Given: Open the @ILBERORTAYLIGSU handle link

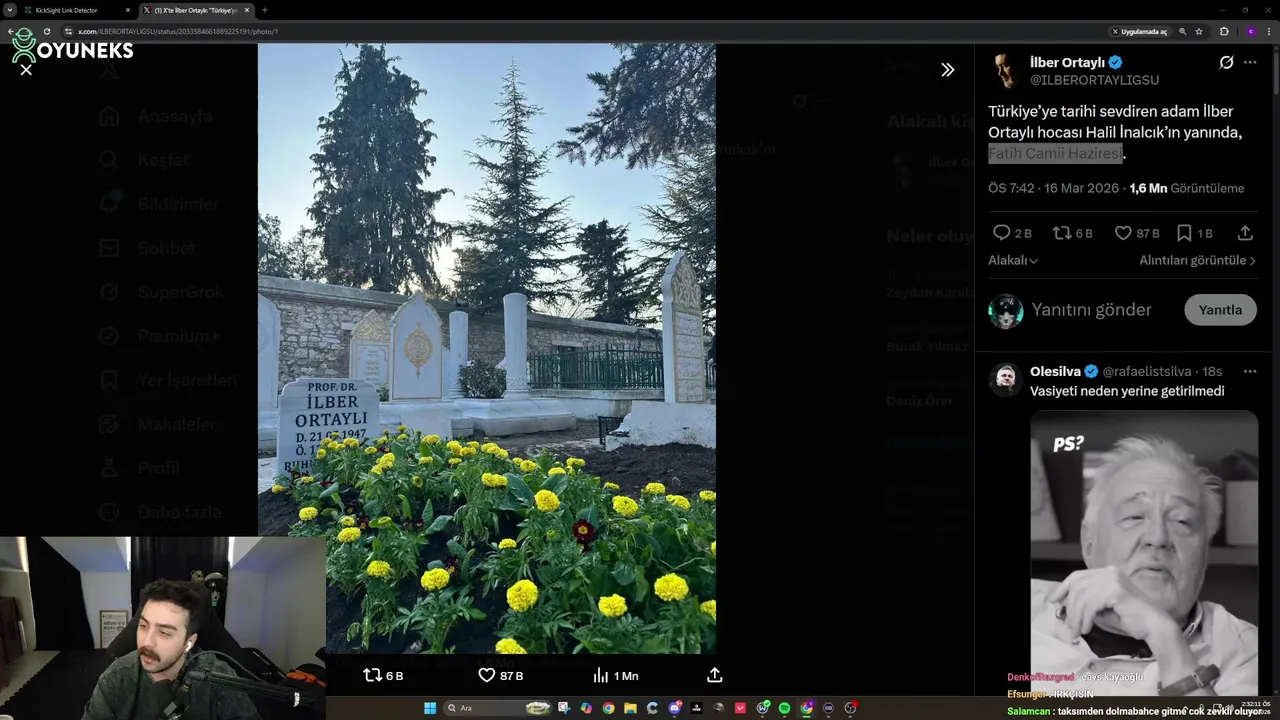Looking at the screenshot, I should coord(1094,80).
